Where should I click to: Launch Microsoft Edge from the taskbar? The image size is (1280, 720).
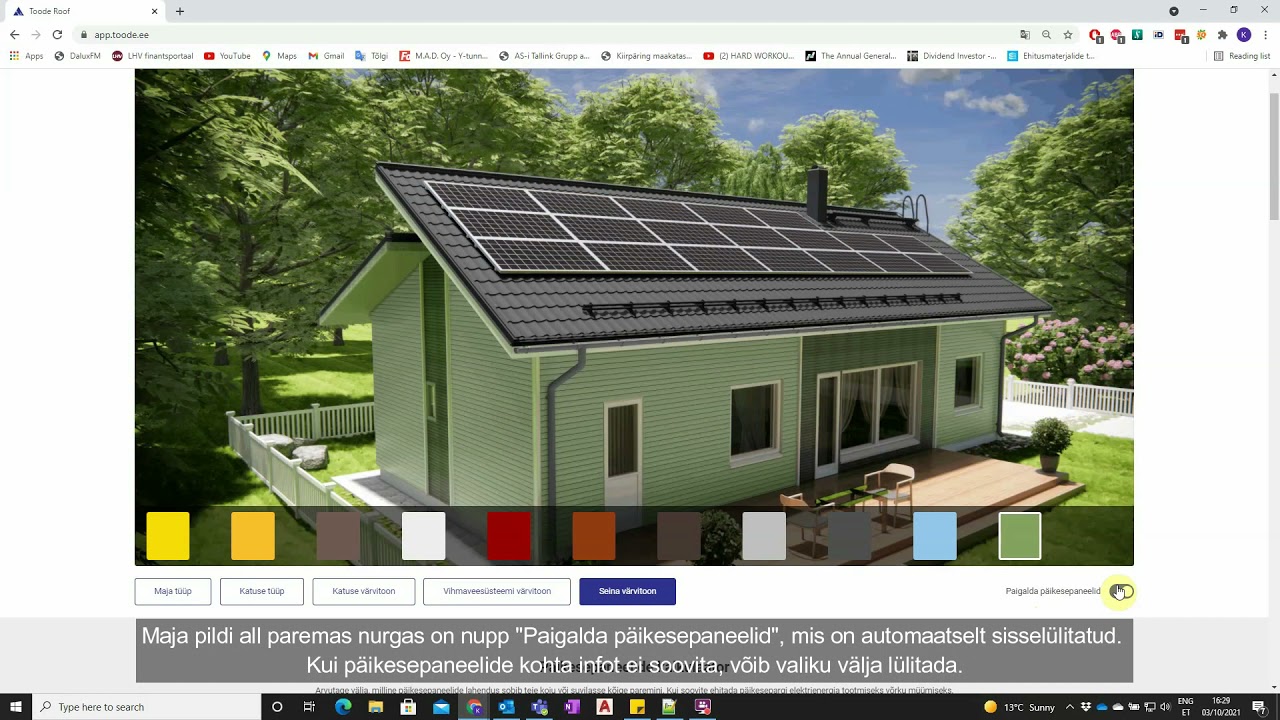(343, 707)
